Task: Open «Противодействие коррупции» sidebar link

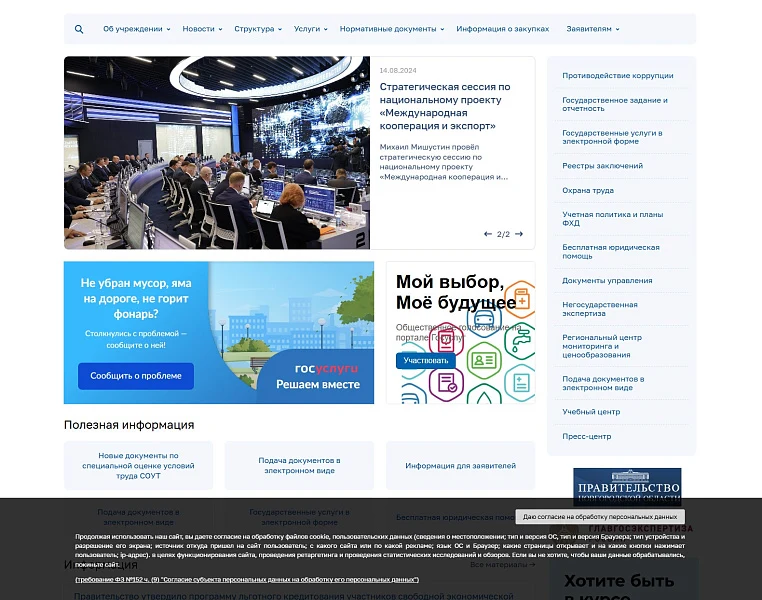Action: 618,76
